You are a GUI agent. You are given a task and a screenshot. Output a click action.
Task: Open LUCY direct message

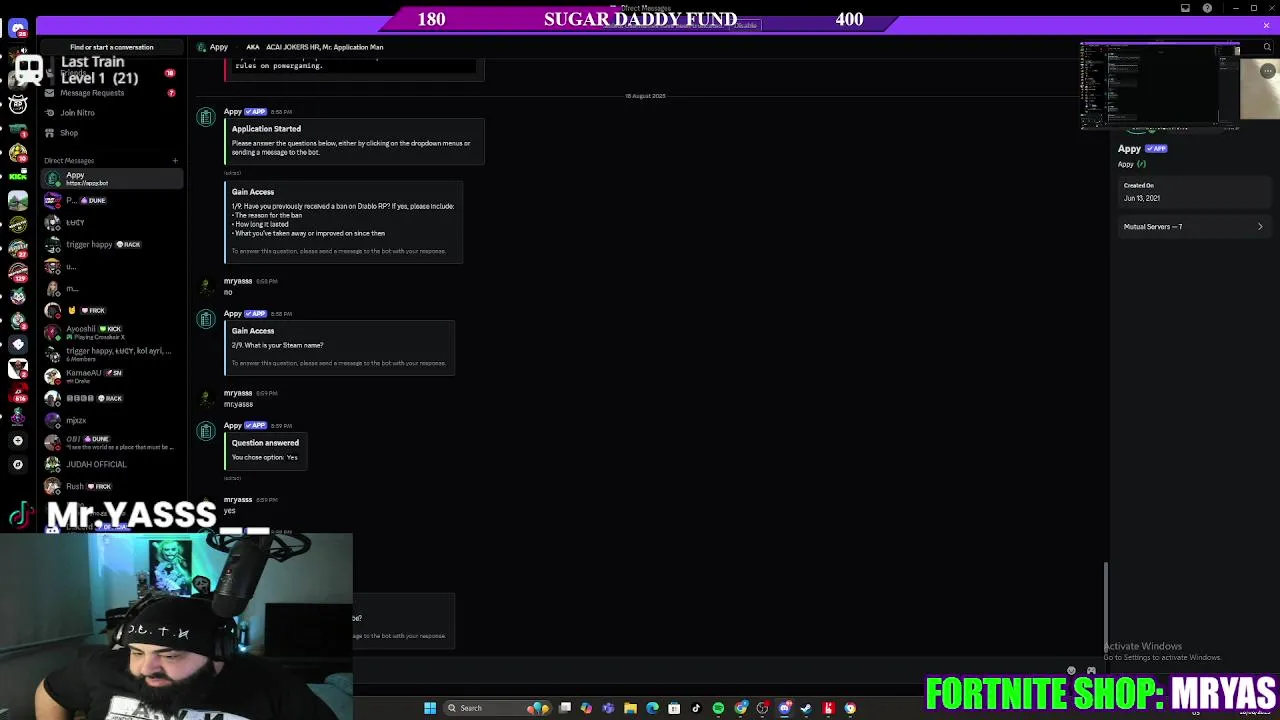point(112,222)
